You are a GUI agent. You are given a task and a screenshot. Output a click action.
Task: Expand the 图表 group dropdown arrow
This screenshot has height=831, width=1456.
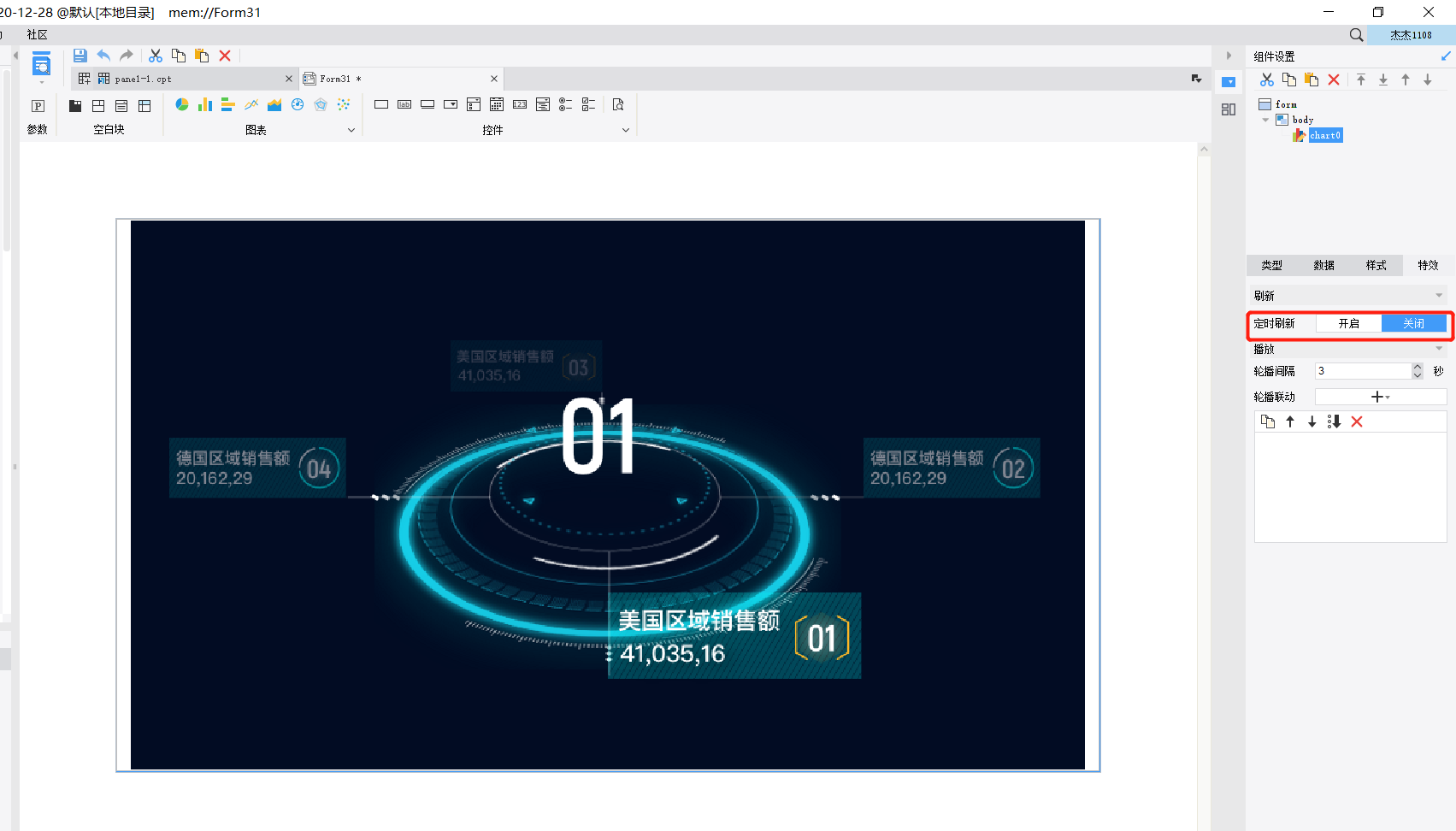pos(351,130)
